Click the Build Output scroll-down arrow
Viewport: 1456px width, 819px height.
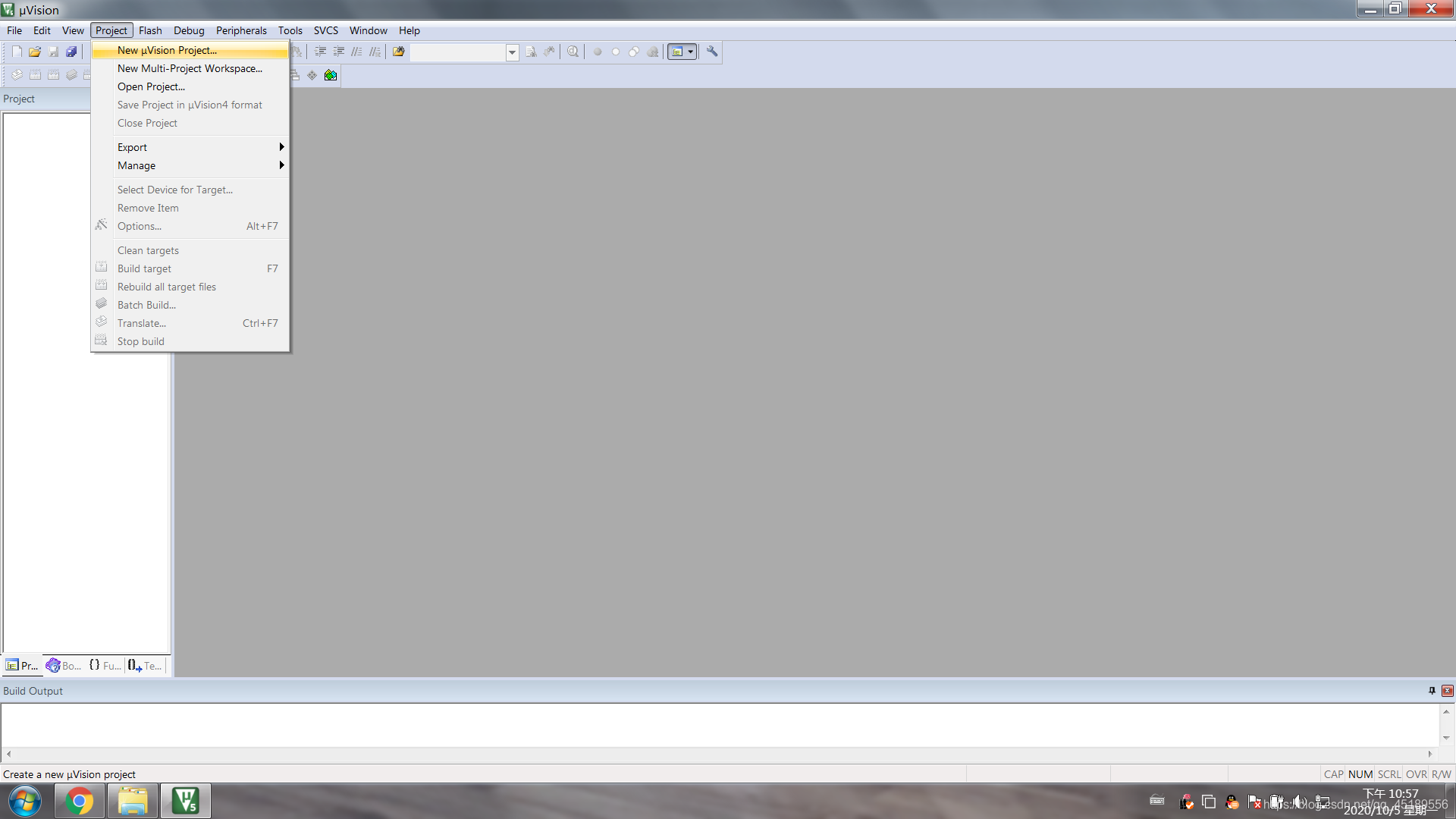point(1446,738)
